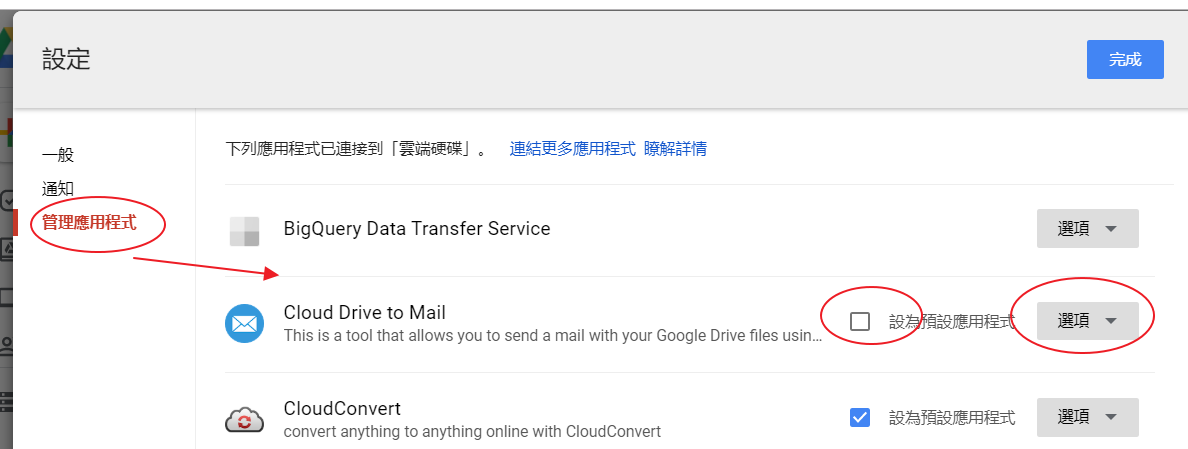The image size is (1188, 449).
Task: Click 設為預設應用程式 label beside CloudConvert
Action: click(x=951, y=418)
